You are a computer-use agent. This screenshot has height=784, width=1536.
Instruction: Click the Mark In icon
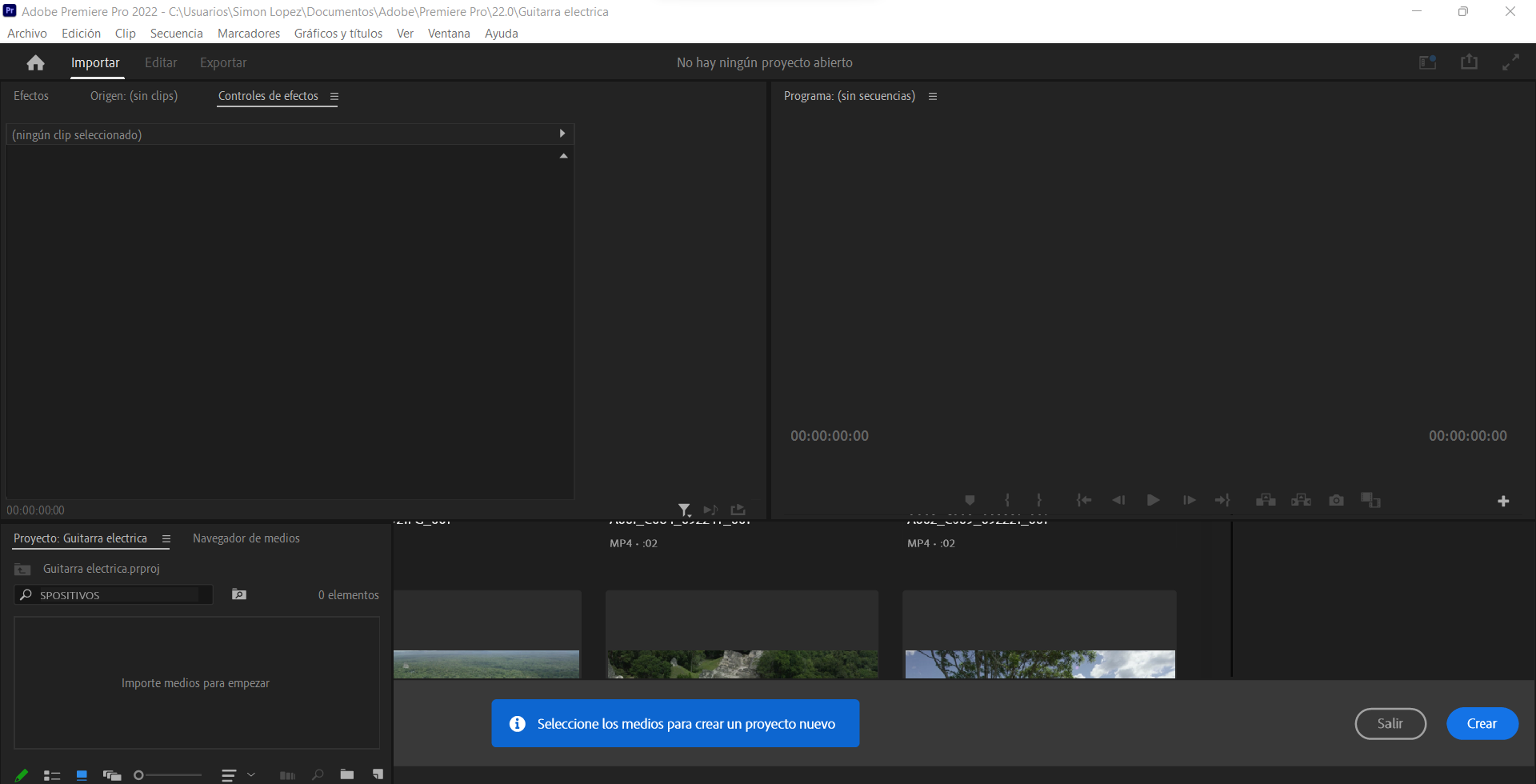click(x=1007, y=500)
